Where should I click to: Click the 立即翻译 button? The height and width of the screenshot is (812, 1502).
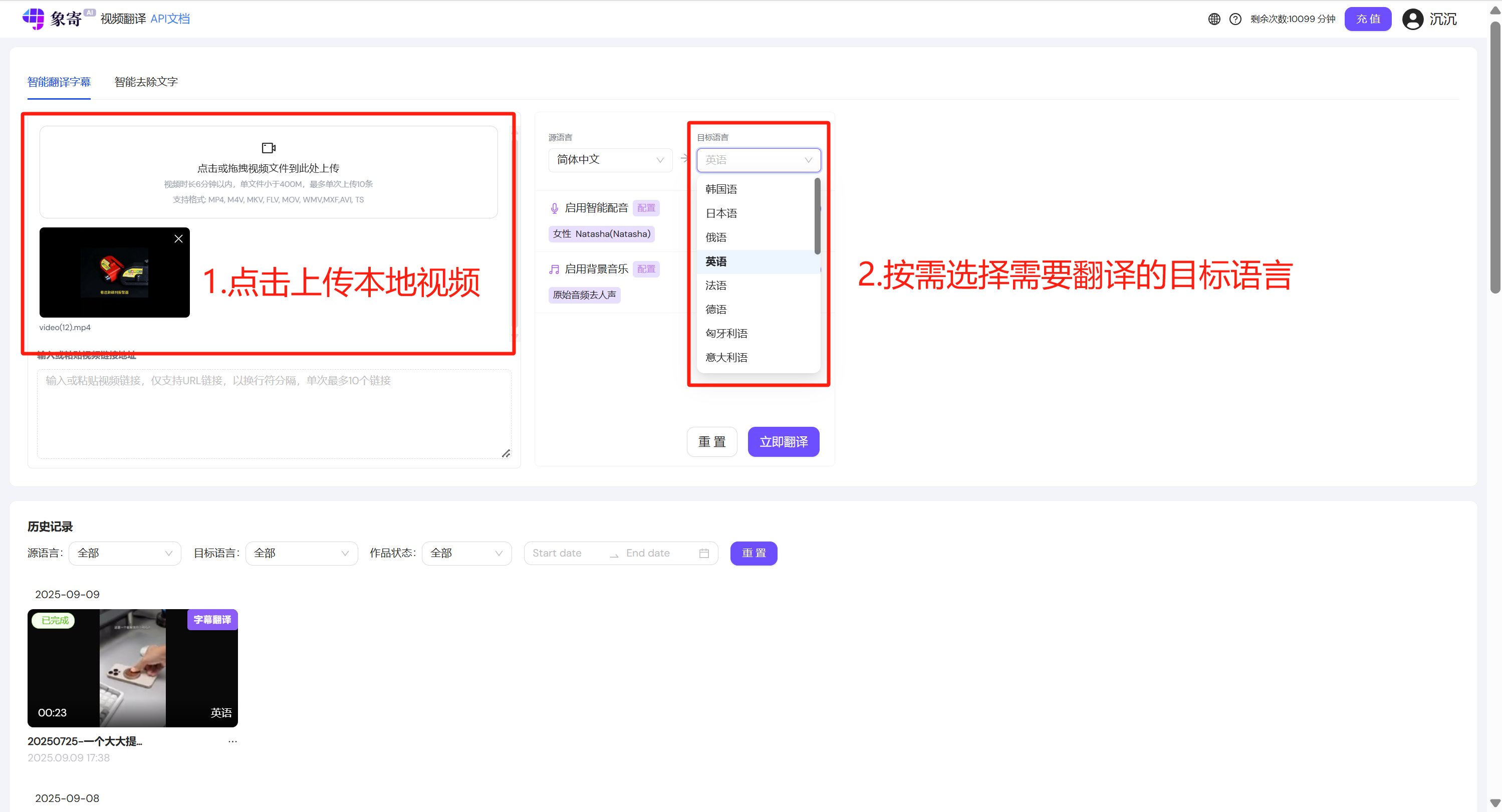(x=783, y=441)
